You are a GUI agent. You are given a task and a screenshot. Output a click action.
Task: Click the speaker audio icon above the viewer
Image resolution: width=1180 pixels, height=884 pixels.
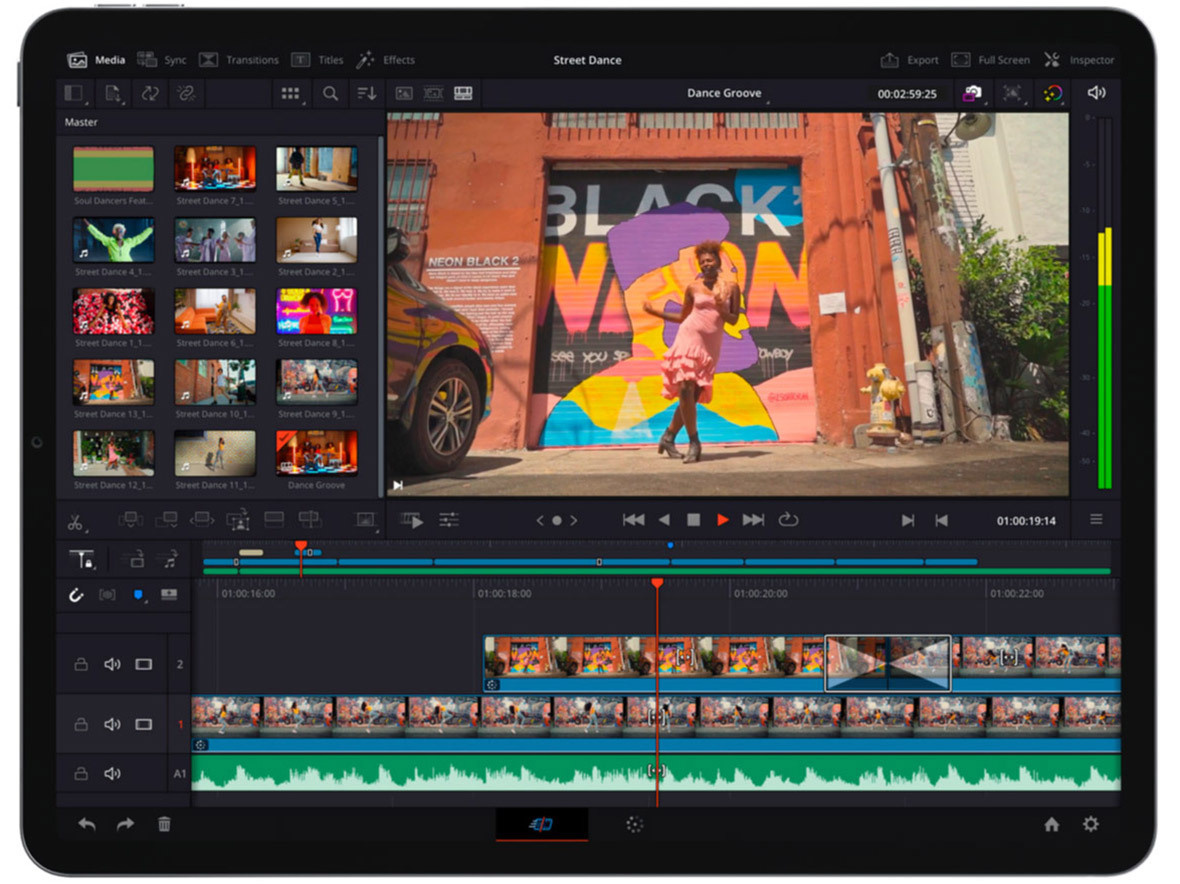(x=1097, y=92)
